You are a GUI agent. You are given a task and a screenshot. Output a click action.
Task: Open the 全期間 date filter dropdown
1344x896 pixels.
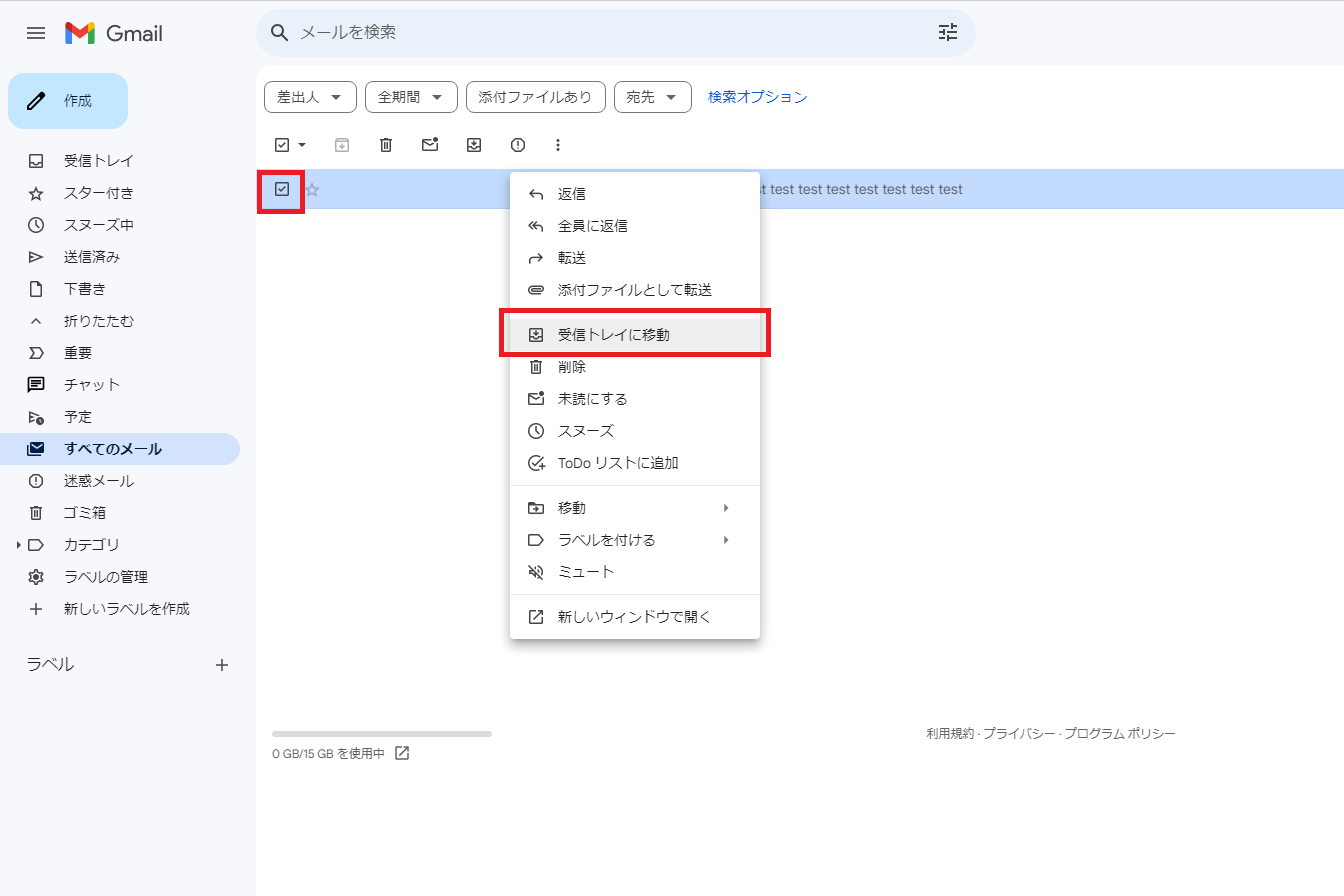click(411, 97)
